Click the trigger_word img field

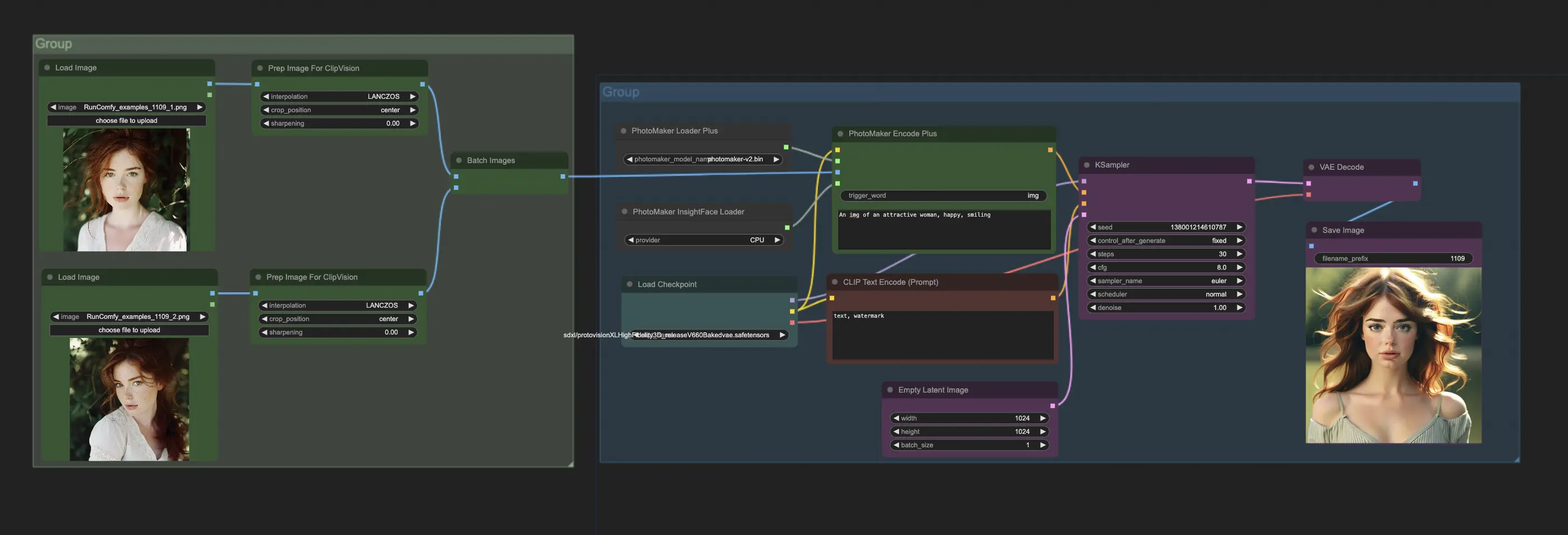tap(944, 195)
